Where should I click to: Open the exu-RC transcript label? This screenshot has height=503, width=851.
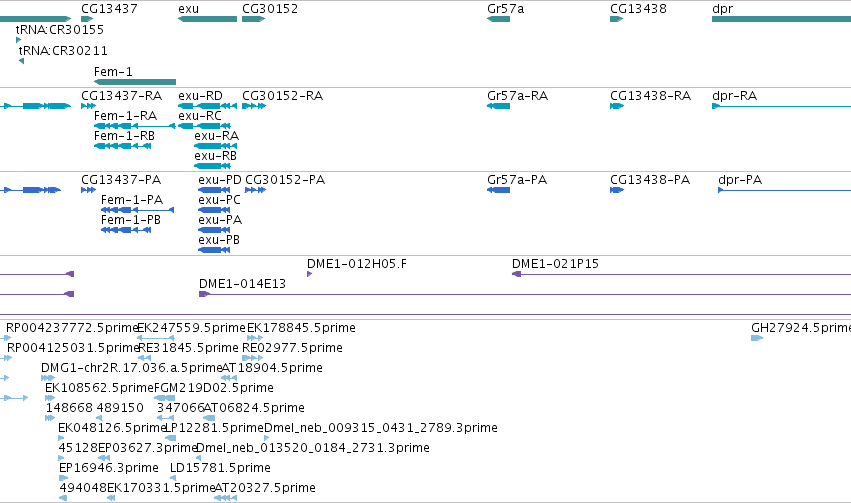point(200,116)
